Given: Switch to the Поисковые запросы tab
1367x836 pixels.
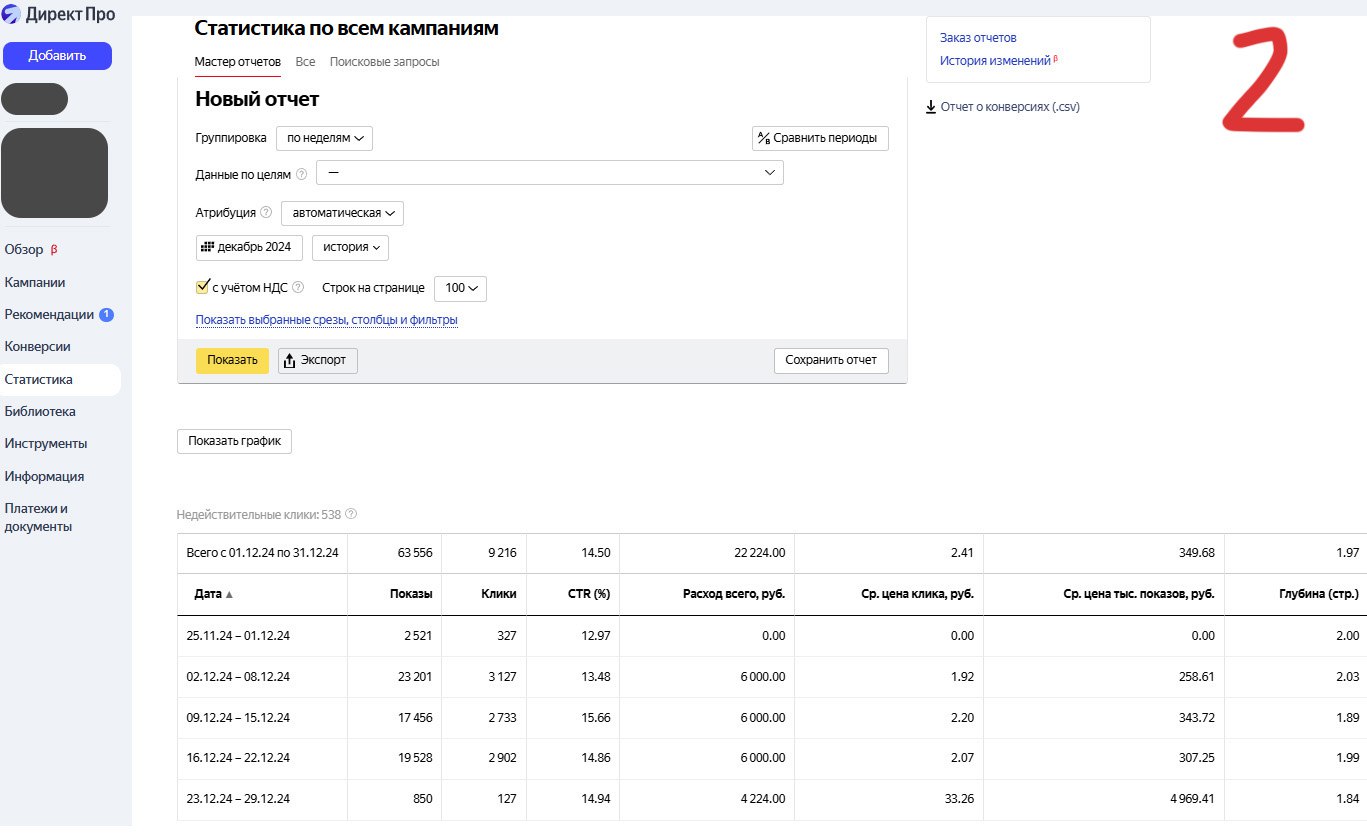Looking at the screenshot, I should (x=384, y=62).
